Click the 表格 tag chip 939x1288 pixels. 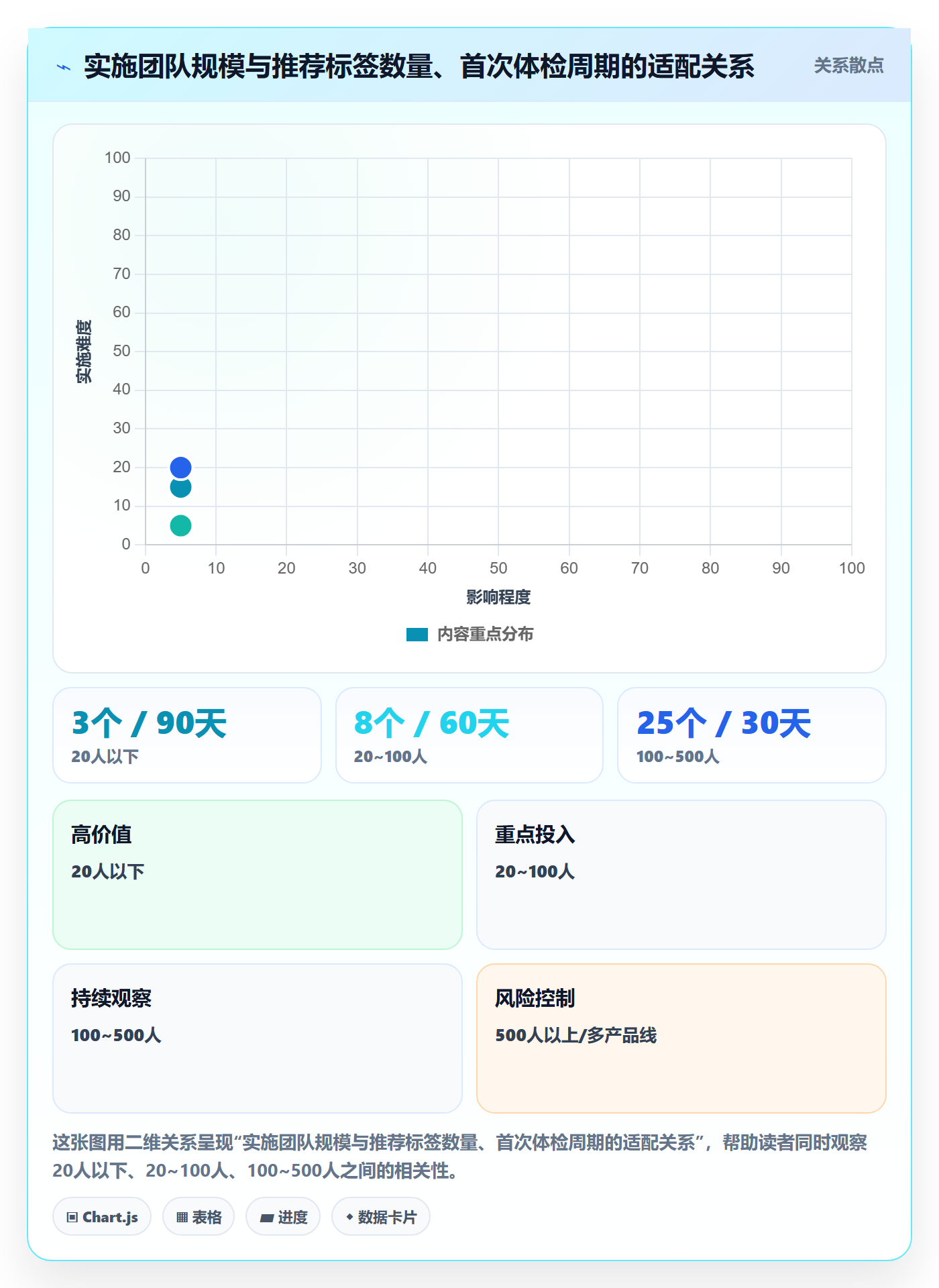[199, 1217]
